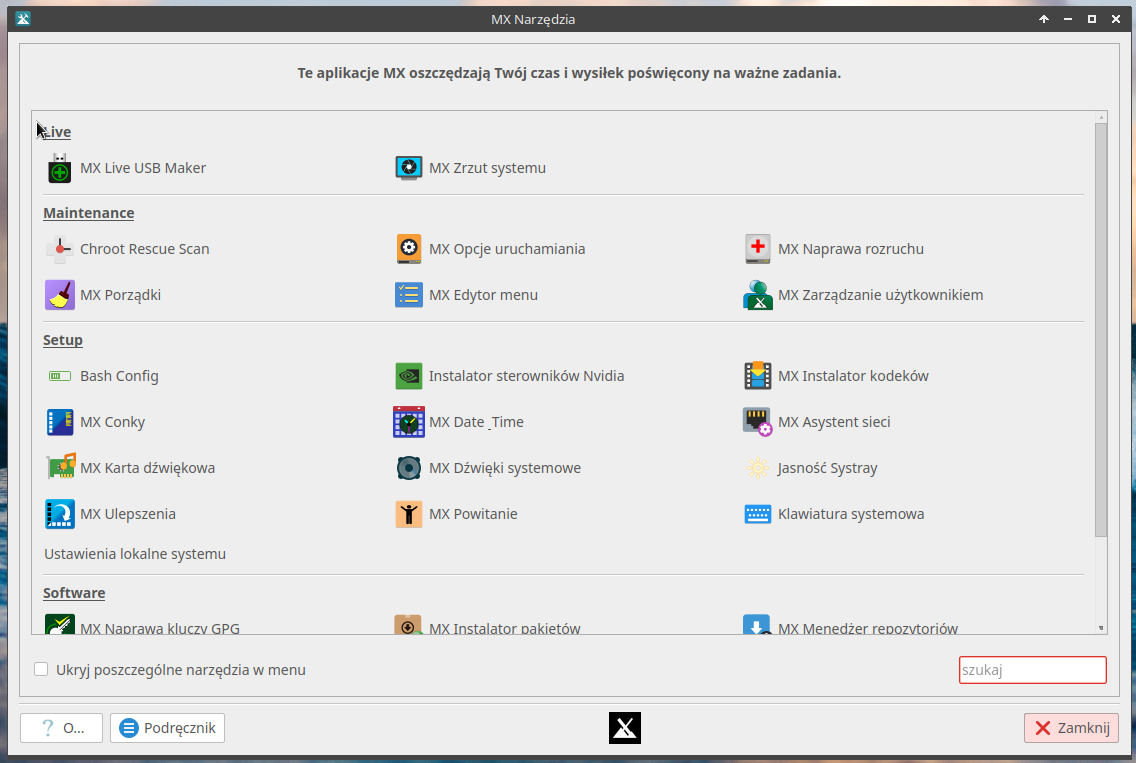Click MX Zarządzanie użytkownikiem icon
Viewport: 1136px width, 763px height.
pyautogui.click(x=758, y=295)
